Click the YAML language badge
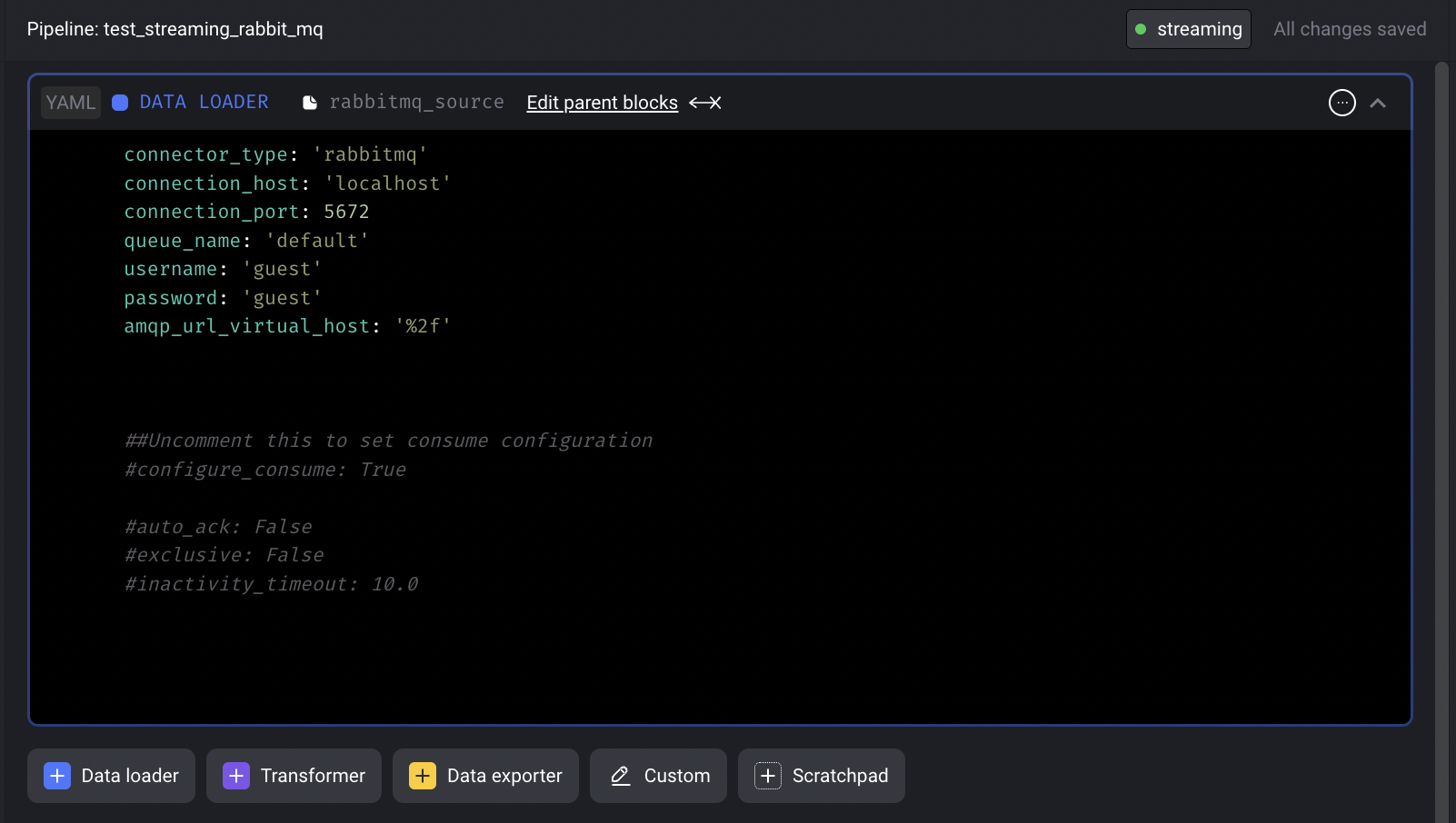 pyautogui.click(x=71, y=103)
